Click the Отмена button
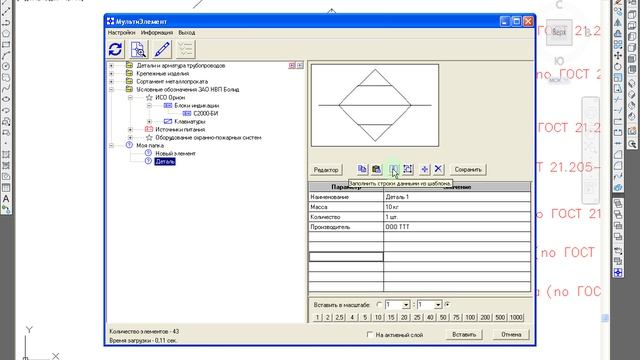This screenshot has width=640, height=360. [511, 334]
